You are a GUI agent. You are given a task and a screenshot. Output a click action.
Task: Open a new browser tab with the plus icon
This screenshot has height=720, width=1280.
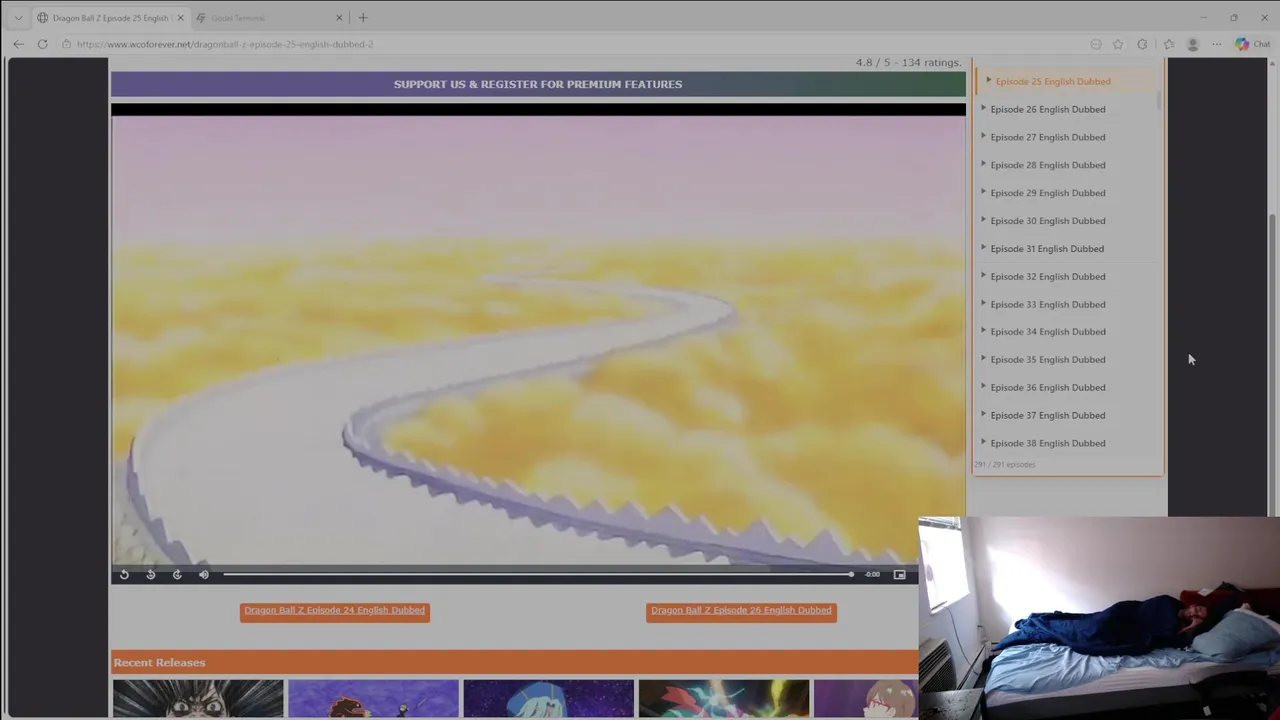[x=363, y=18]
